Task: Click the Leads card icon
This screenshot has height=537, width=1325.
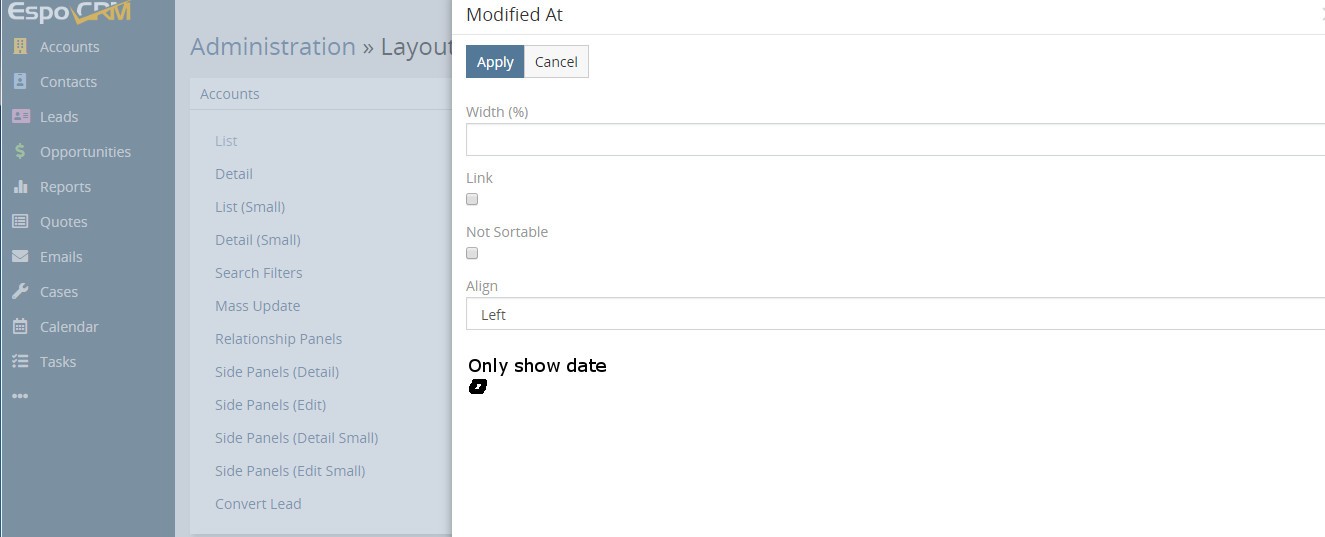Action: pyautogui.click(x=20, y=117)
